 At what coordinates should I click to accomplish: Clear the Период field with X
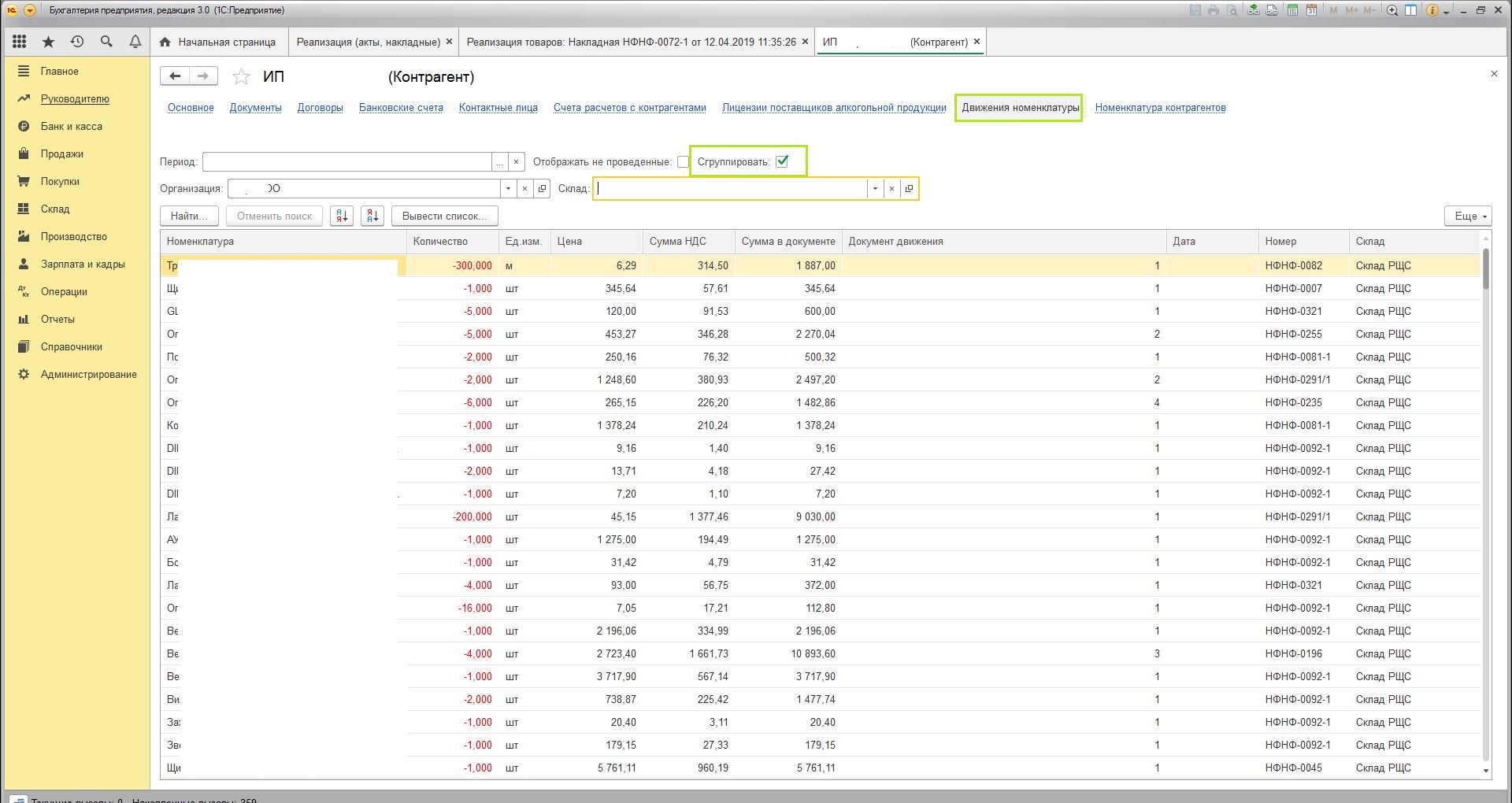point(516,162)
